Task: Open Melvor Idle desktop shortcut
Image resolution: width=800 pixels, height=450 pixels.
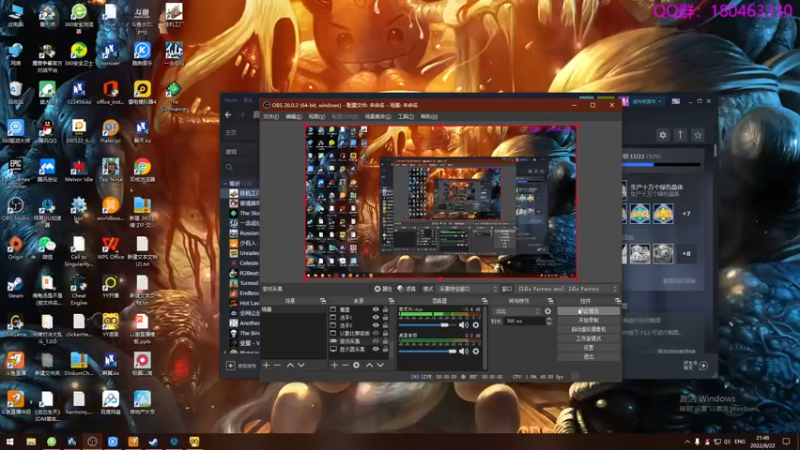Action: click(x=78, y=170)
